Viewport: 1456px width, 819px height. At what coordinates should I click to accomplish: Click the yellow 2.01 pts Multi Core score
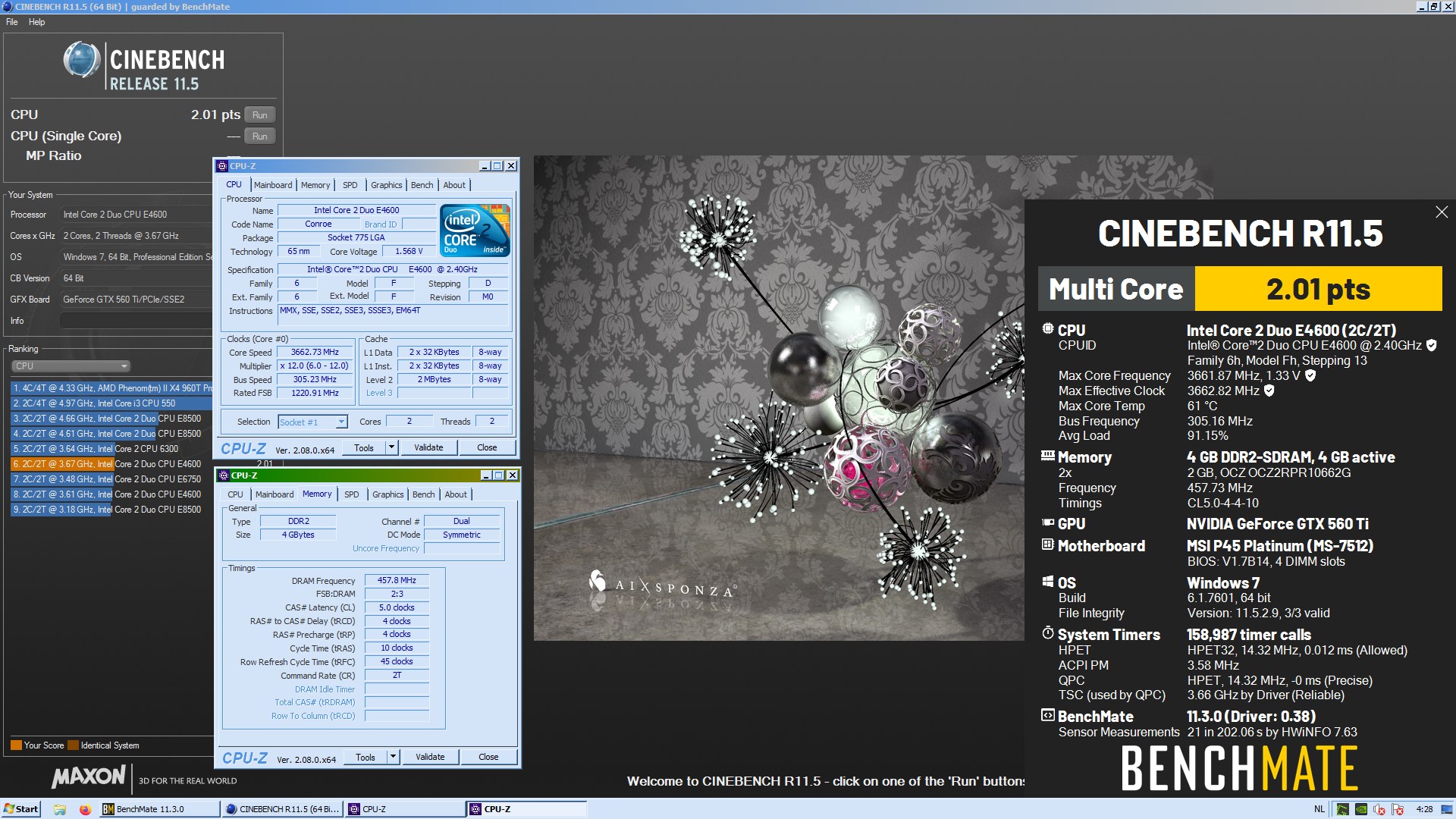click(x=1318, y=288)
